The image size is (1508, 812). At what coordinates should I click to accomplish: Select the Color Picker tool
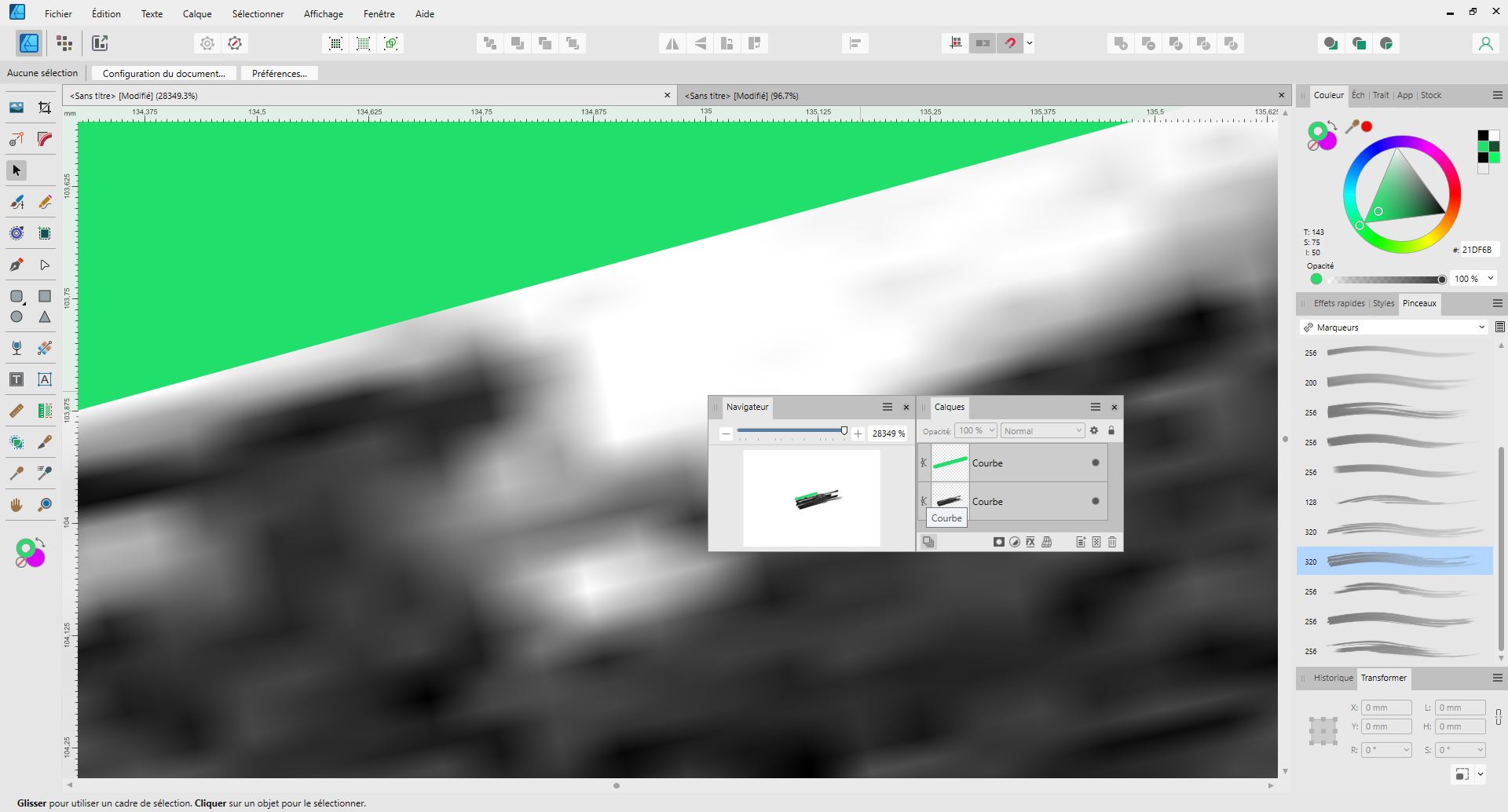pyautogui.click(x=16, y=474)
